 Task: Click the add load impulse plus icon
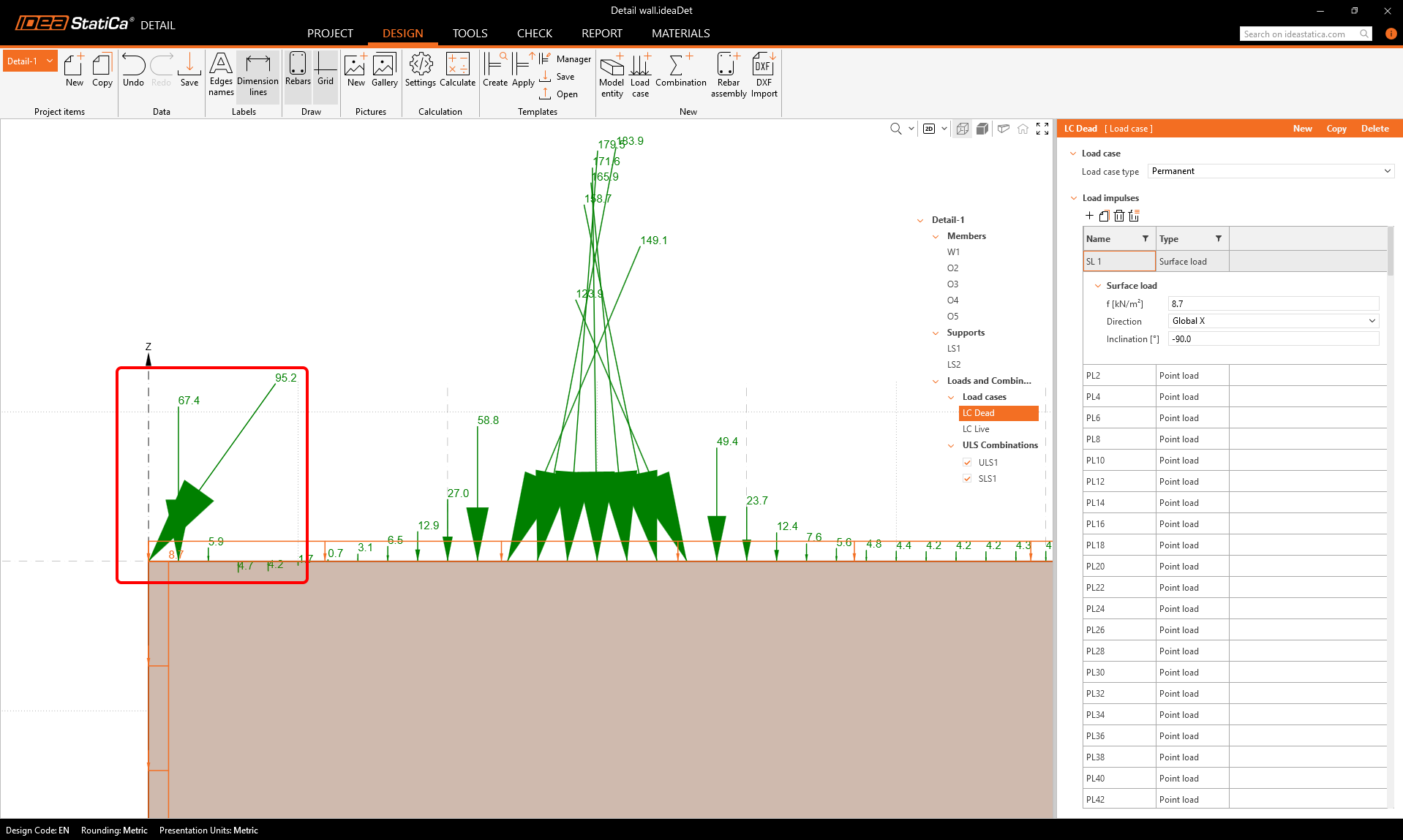pos(1089,216)
